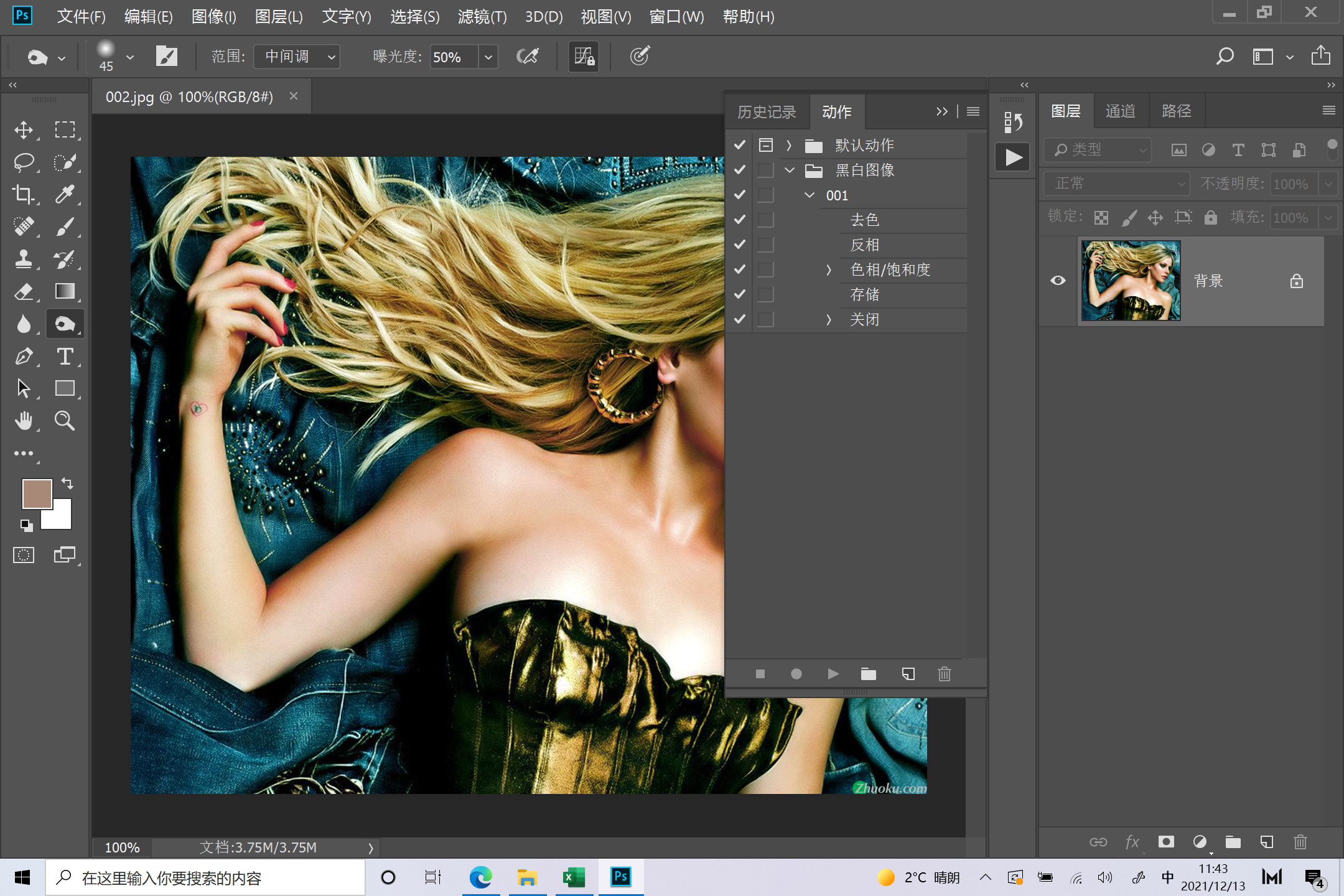The width and height of the screenshot is (1344, 896).
Task: Begin recording an action
Action: pos(796,674)
